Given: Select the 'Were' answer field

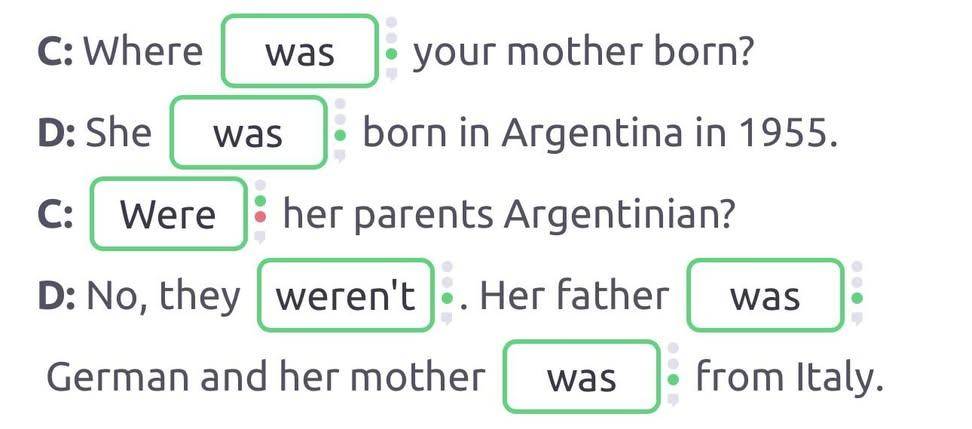Looking at the screenshot, I should (168, 214).
